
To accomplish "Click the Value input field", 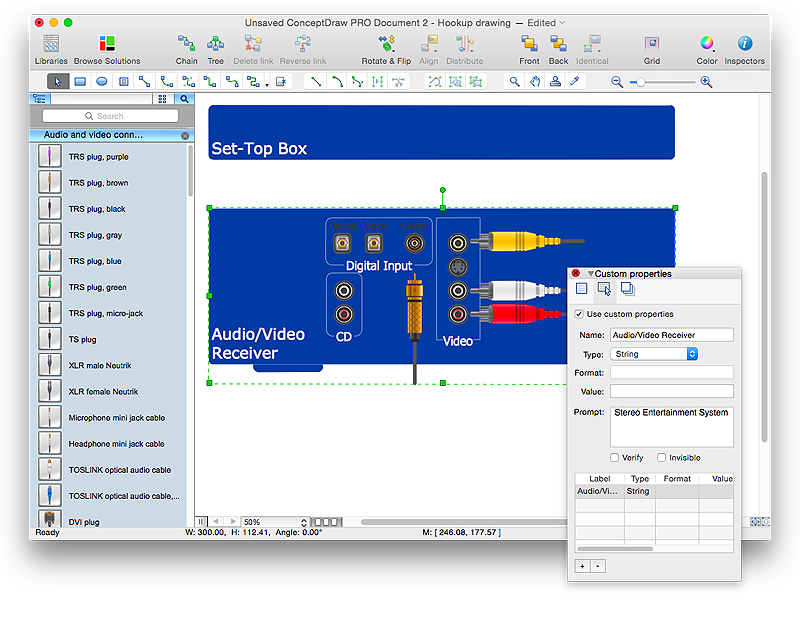I will 671,391.
